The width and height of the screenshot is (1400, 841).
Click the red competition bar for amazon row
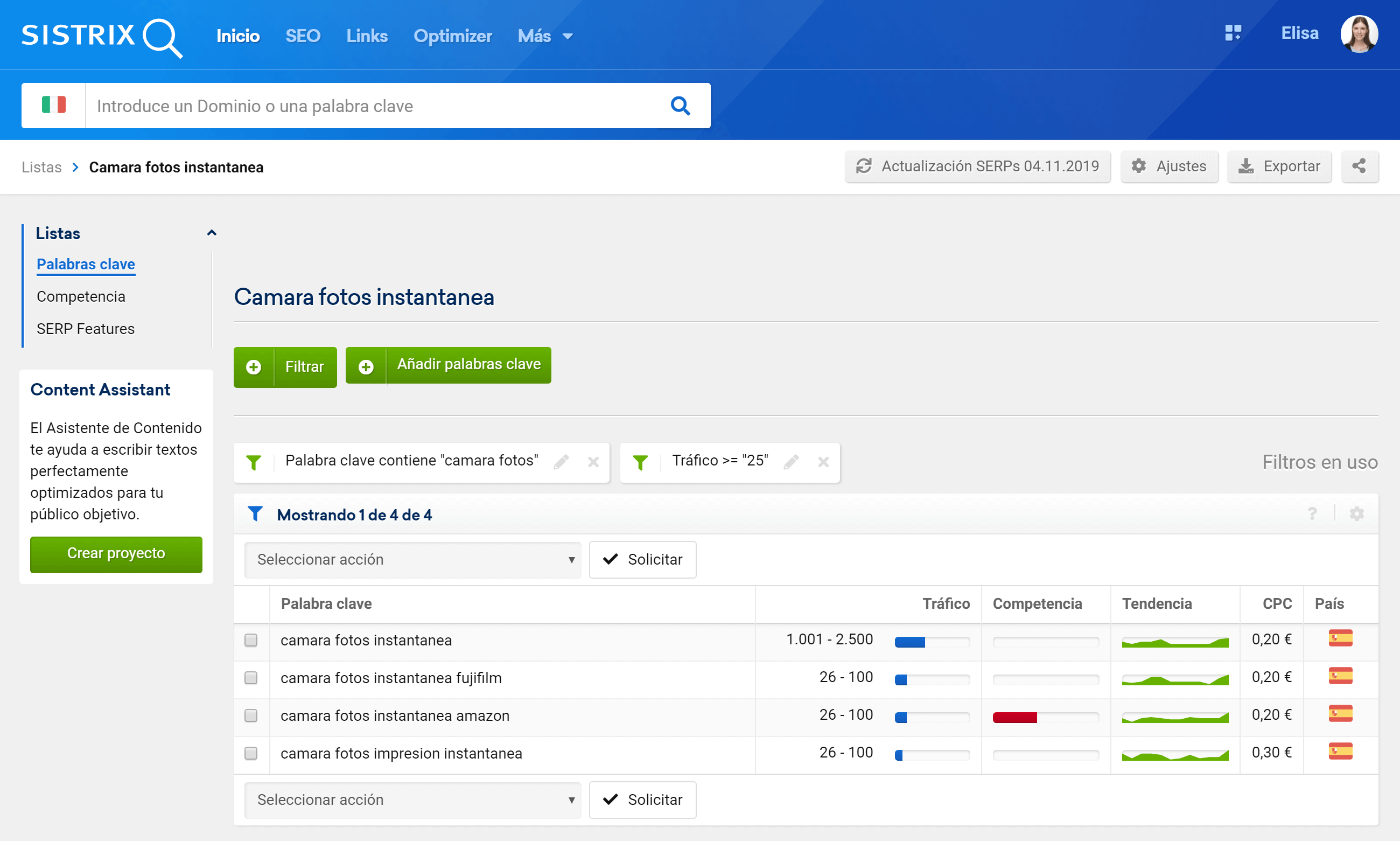tap(1014, 718)
